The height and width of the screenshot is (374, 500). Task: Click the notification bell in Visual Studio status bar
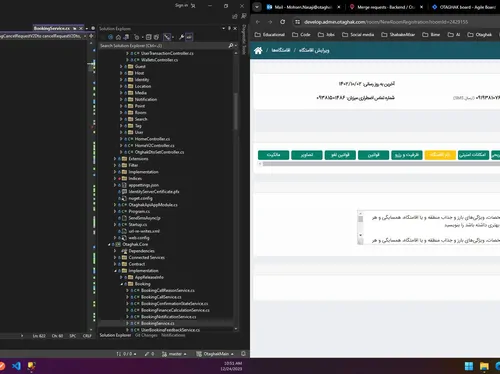243,354
